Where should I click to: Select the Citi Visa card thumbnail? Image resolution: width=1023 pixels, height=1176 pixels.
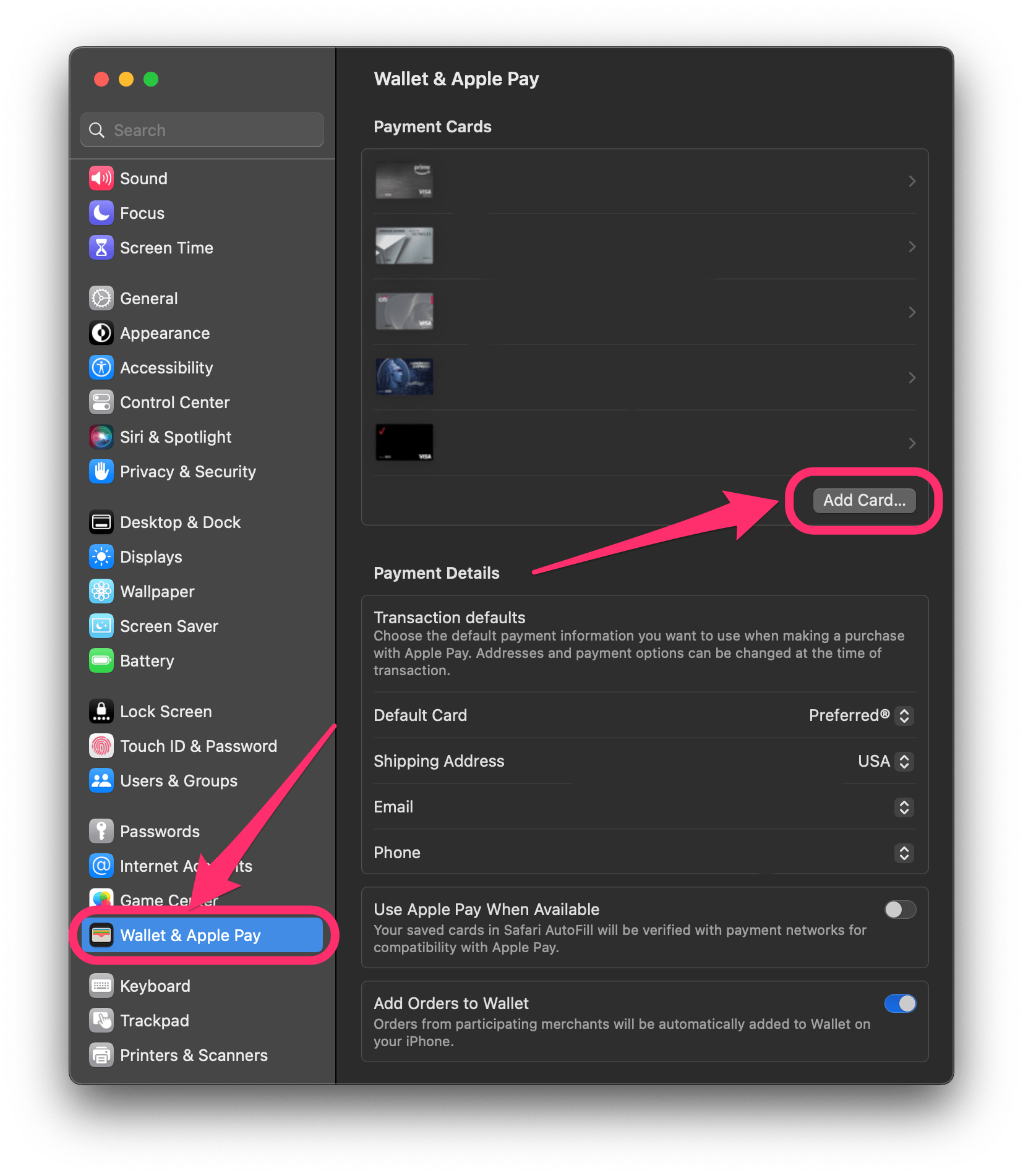404,312
